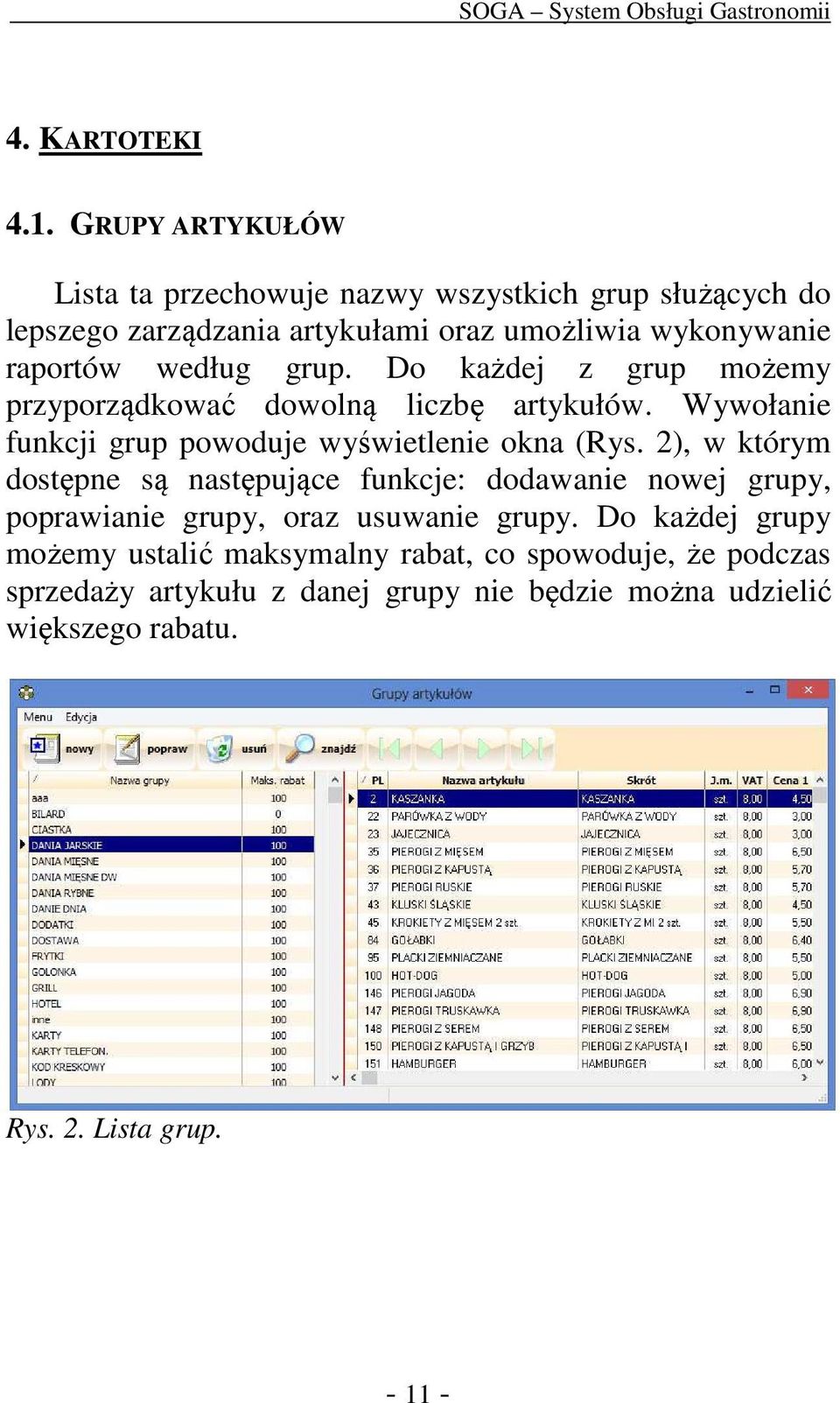Screen dimensions: 840x1403
Task: Sort by 'Maks. rabat' column header
Action: (x=277, y=780)
